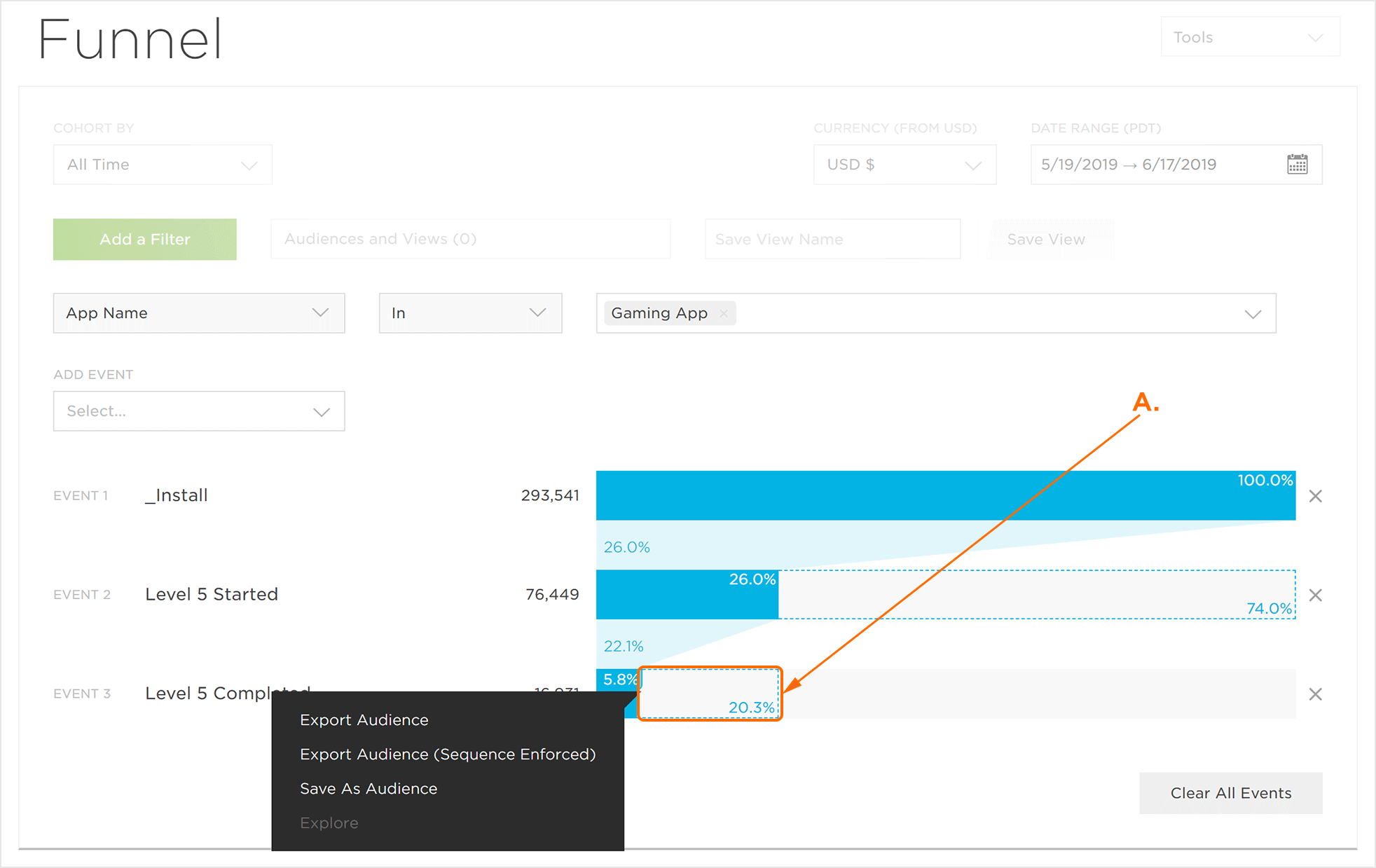This screenshot has width=1376, height=868.
Task: Click the 74.0% drop-off dashed segment
Action: [1037, 594]
